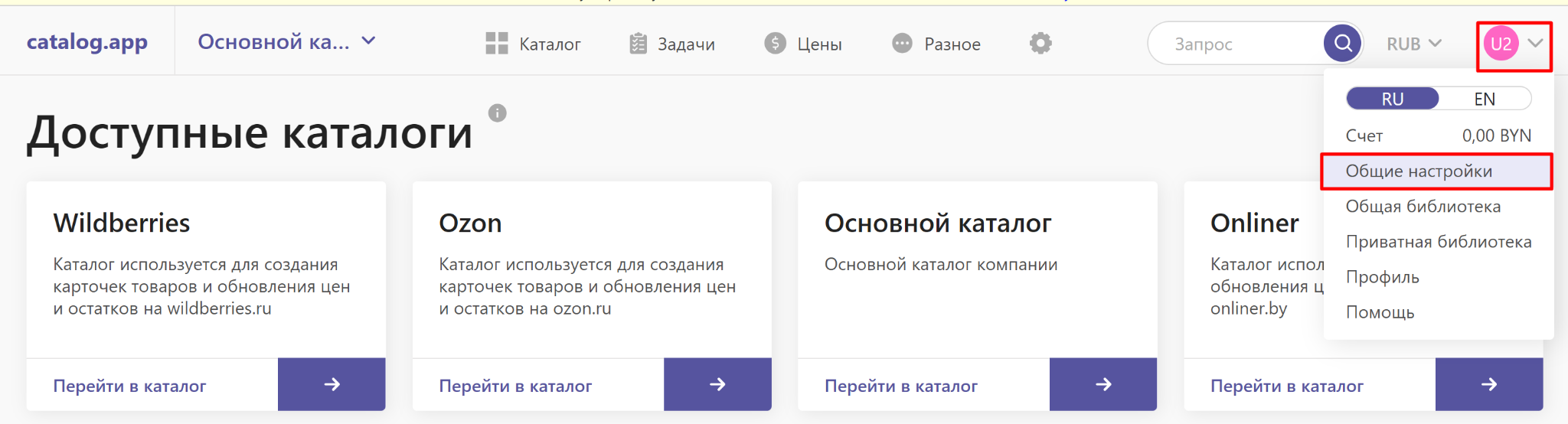The image size is (1568, 424).
Task: Go to the catalog.app home logo
Action: 87,42
